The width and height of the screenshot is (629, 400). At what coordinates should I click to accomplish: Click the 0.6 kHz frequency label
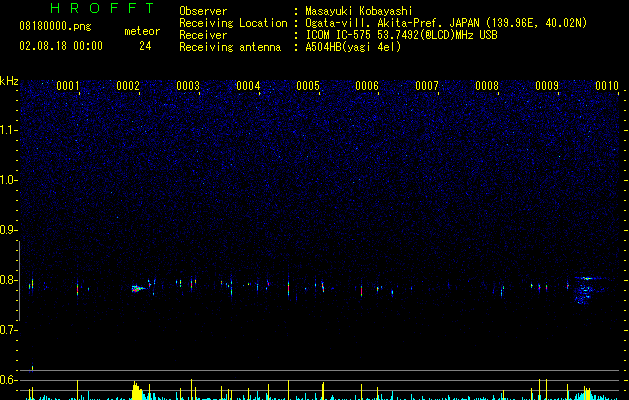coord(8,380)
